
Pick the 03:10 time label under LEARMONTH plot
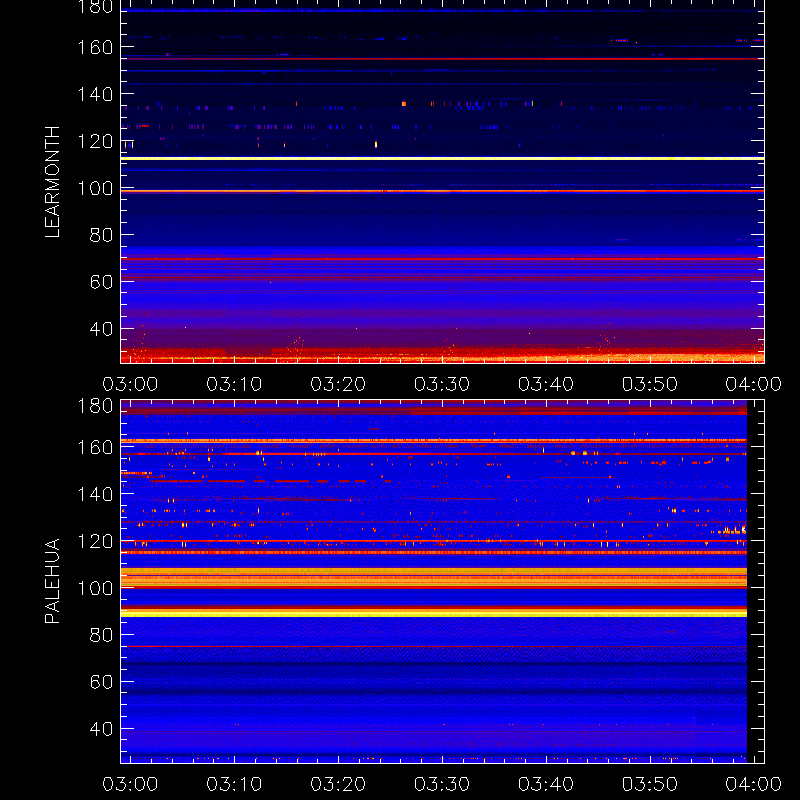234,384
